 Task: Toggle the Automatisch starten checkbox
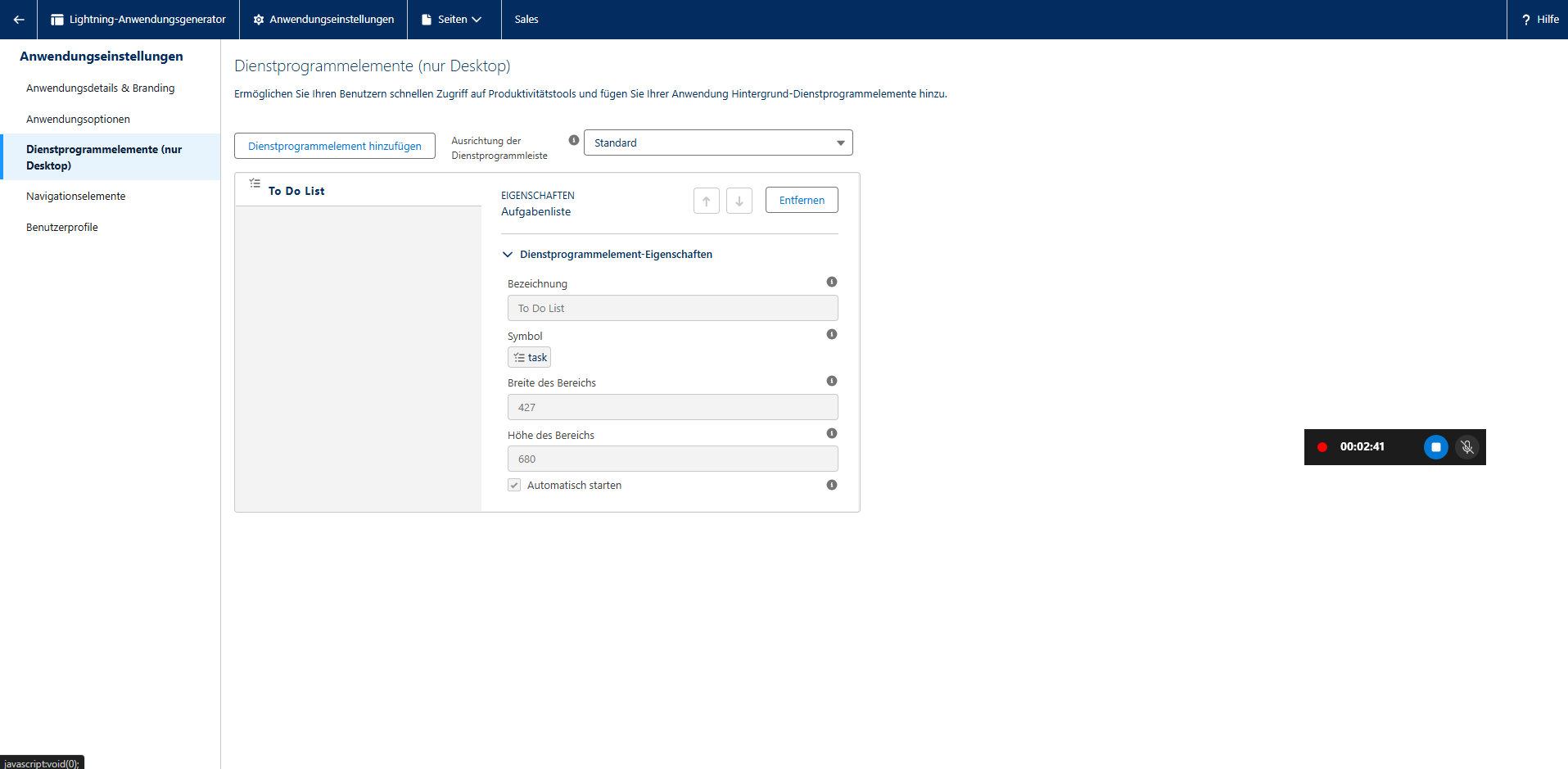[x=514, y=485]
